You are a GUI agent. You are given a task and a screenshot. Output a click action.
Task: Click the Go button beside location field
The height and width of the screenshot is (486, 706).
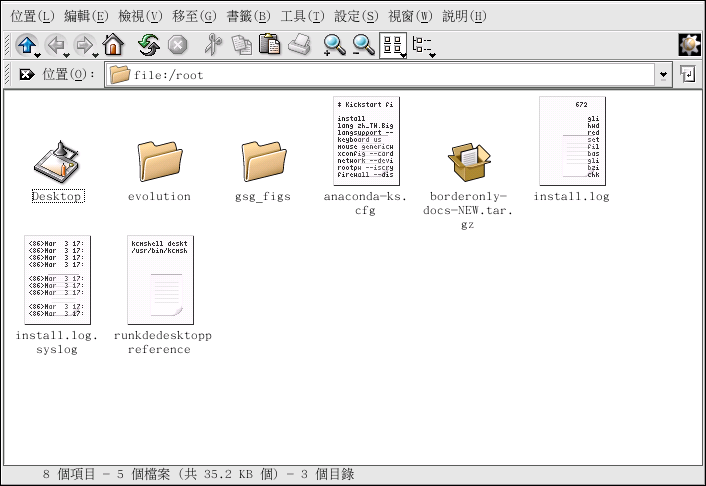pyautogui.click(x=688, y=75)
